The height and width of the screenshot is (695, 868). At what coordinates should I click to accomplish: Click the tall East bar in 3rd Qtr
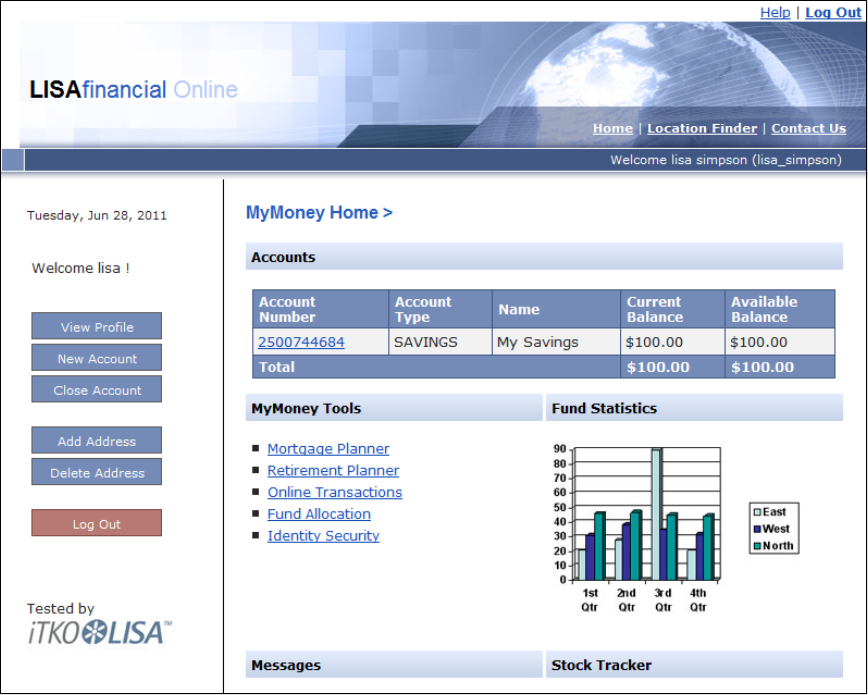coord(656,514)
